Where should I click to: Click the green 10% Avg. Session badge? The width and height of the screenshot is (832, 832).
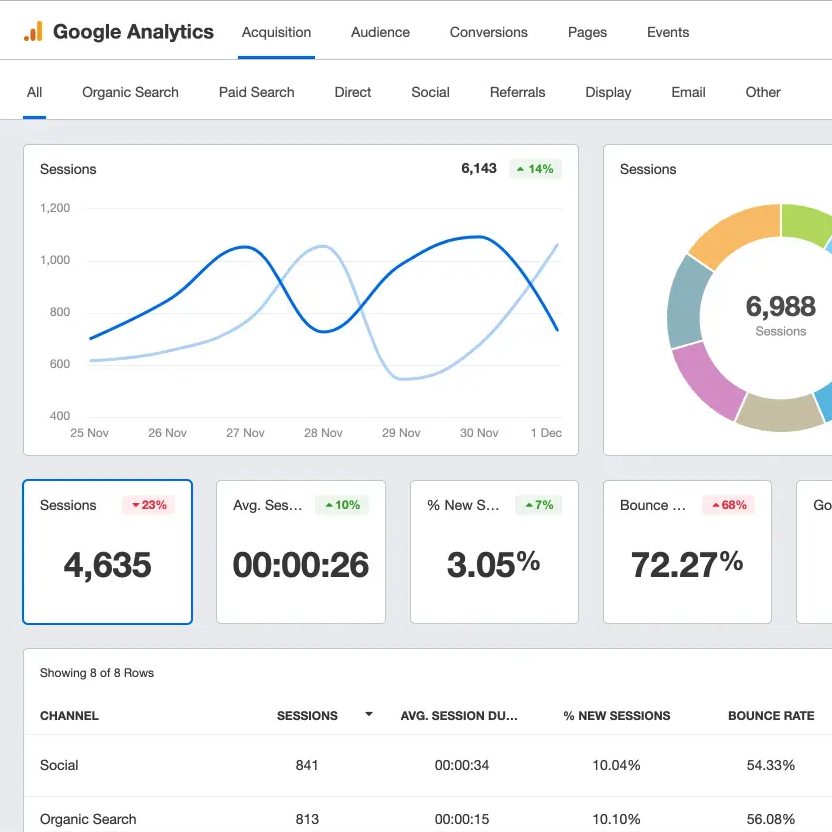click(341, 505)
